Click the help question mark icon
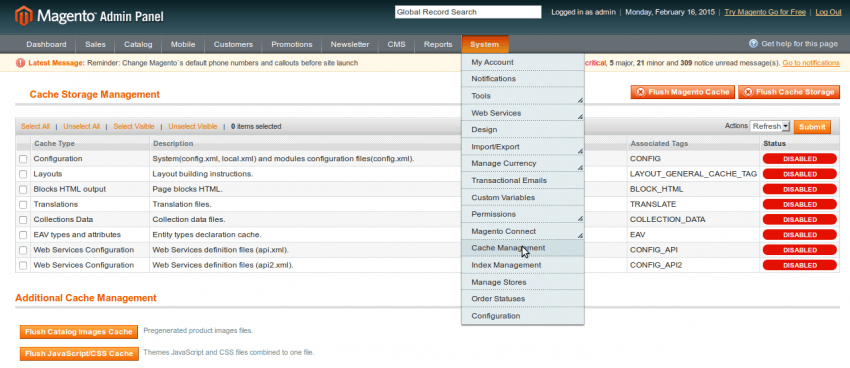 [x=753, y=44]
